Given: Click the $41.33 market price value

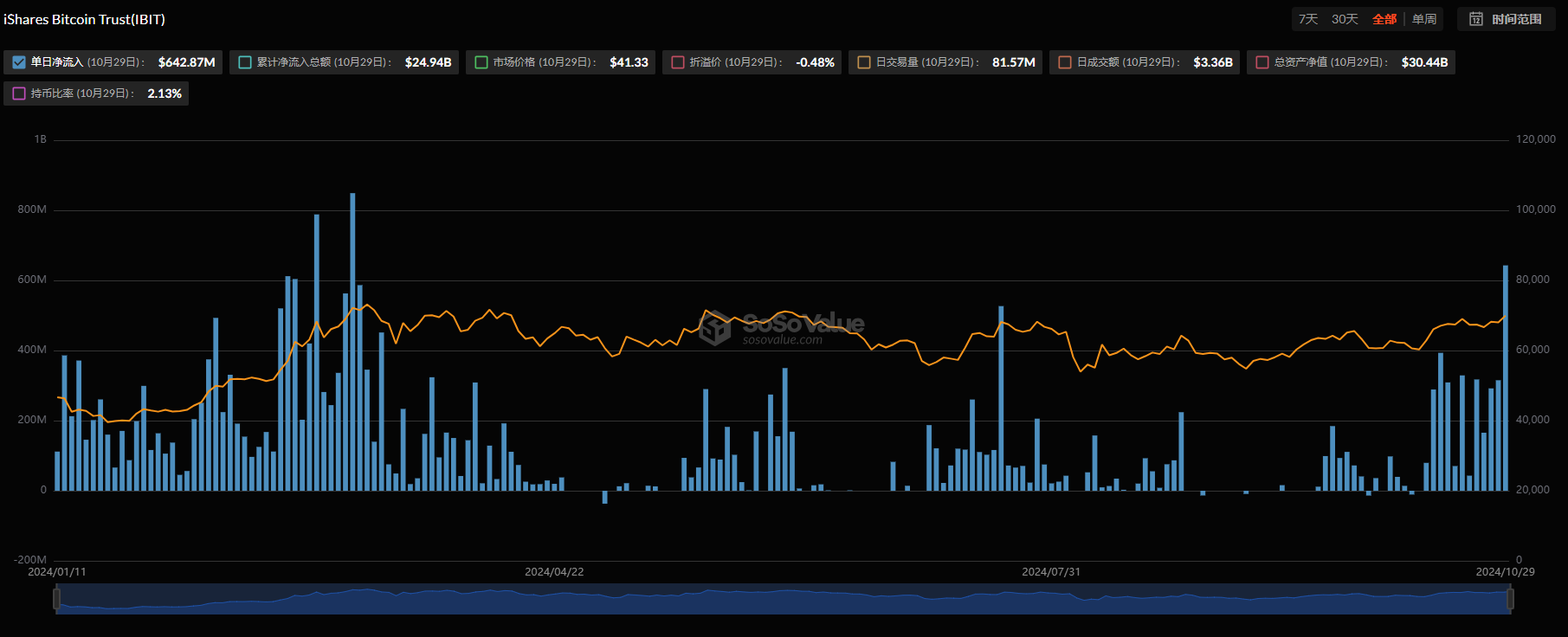Looking at the screenshot, I should [x=629, y=62].
